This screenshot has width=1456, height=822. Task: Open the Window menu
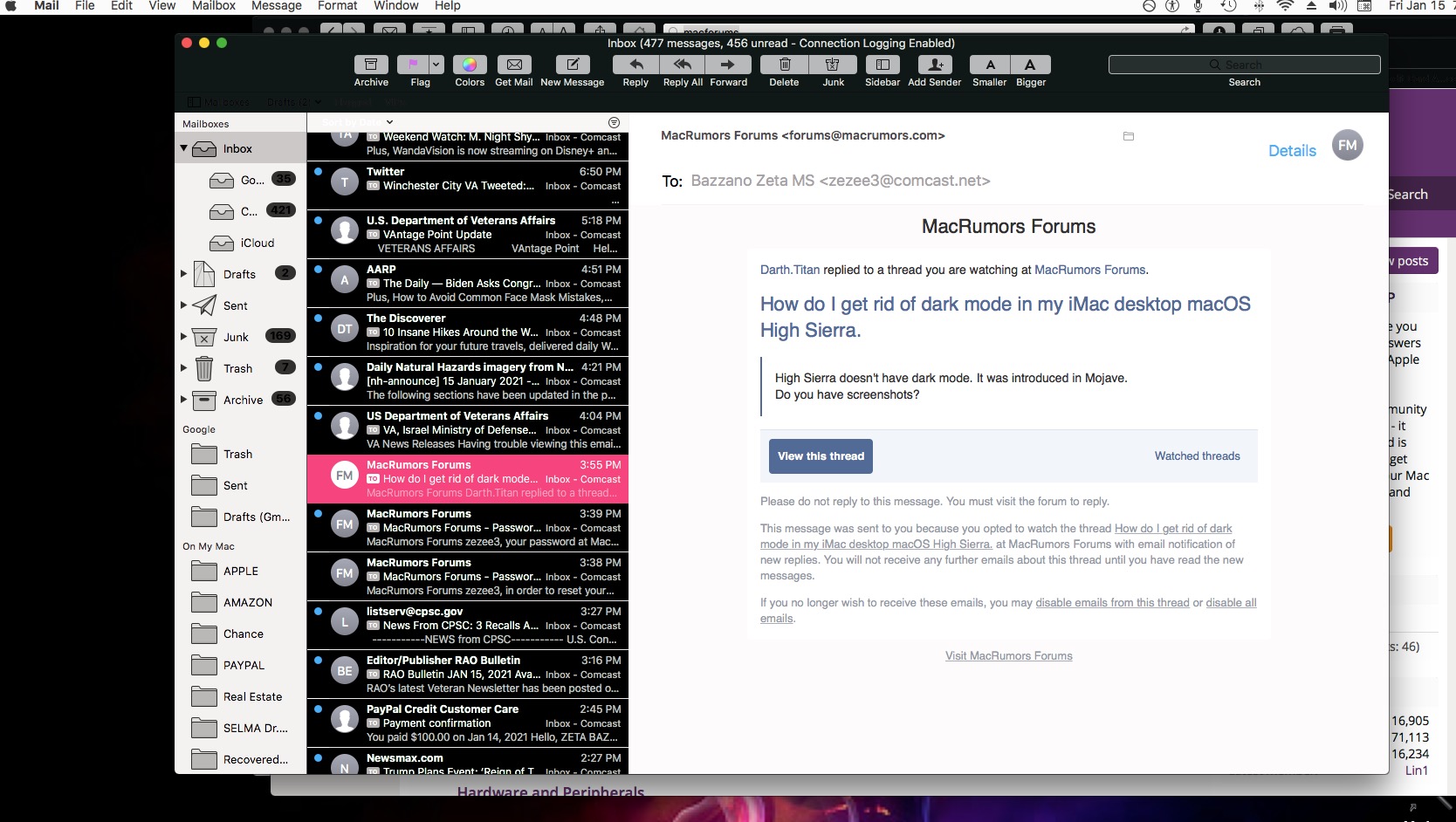tap(396, 5)
